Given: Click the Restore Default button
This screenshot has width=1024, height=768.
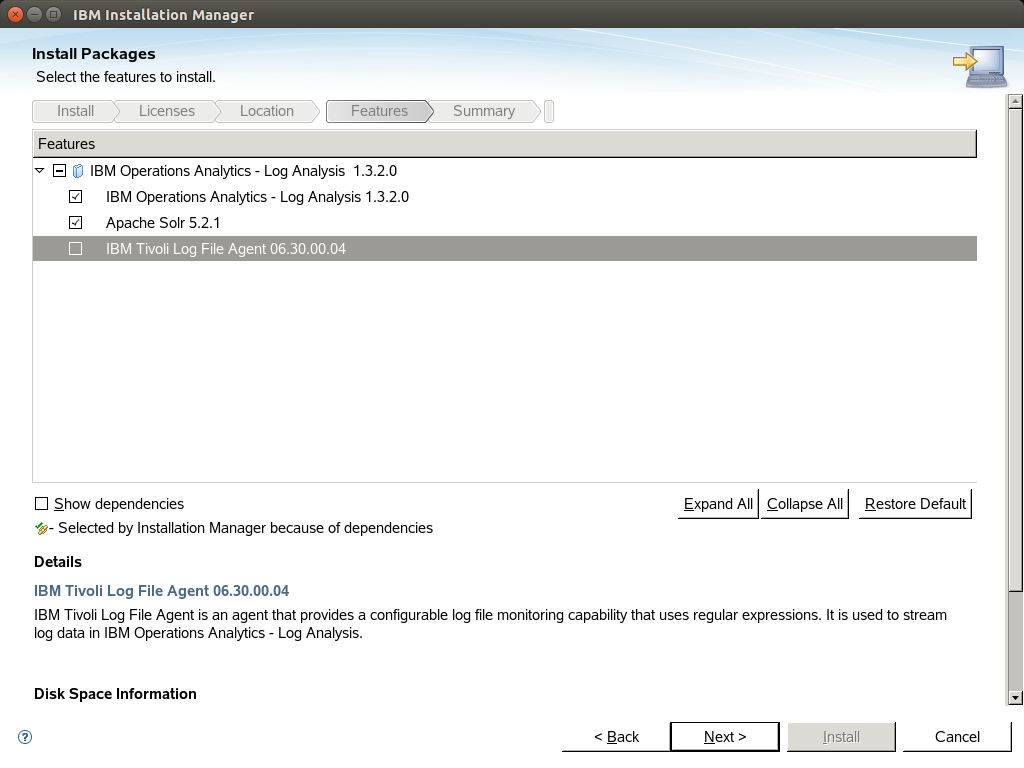Looking at the screenshot, I should pos(915,504).
